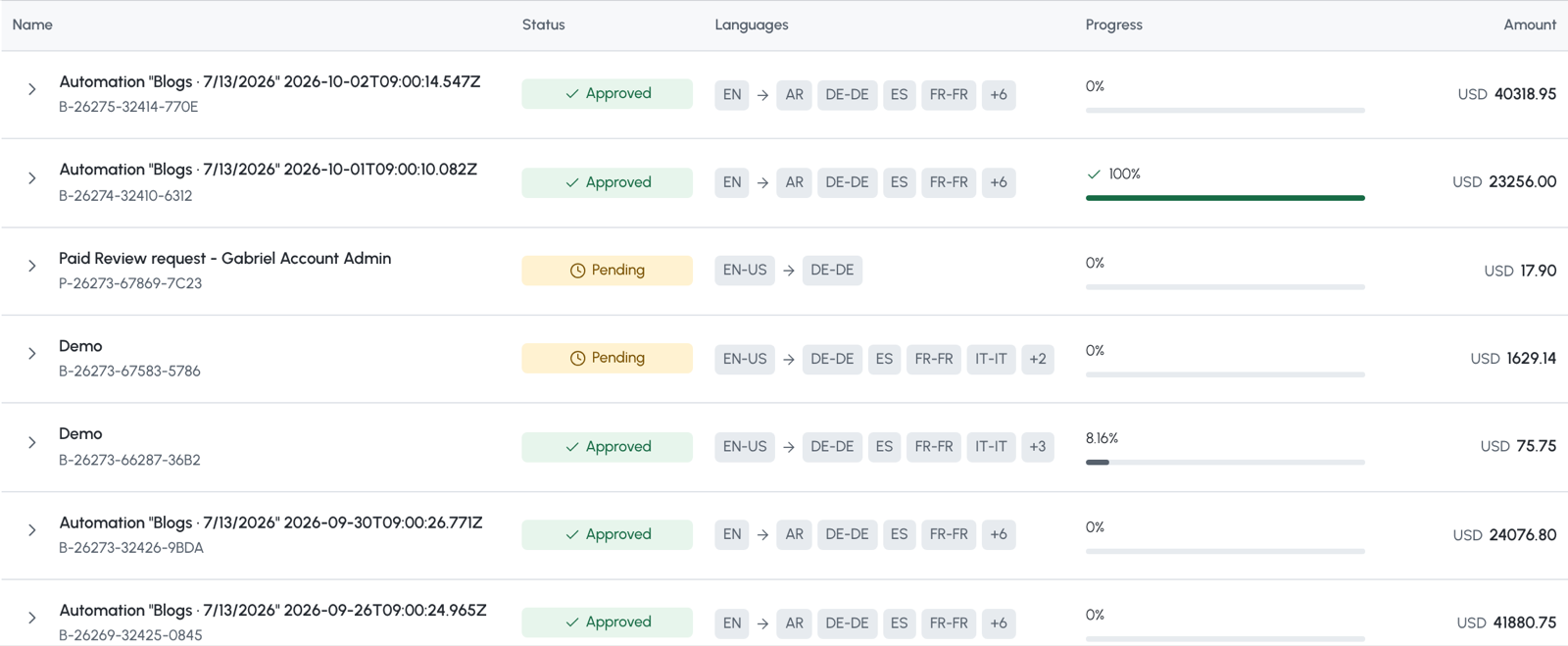Expand the row B-26274-32410-6312

tap(31, 178)
